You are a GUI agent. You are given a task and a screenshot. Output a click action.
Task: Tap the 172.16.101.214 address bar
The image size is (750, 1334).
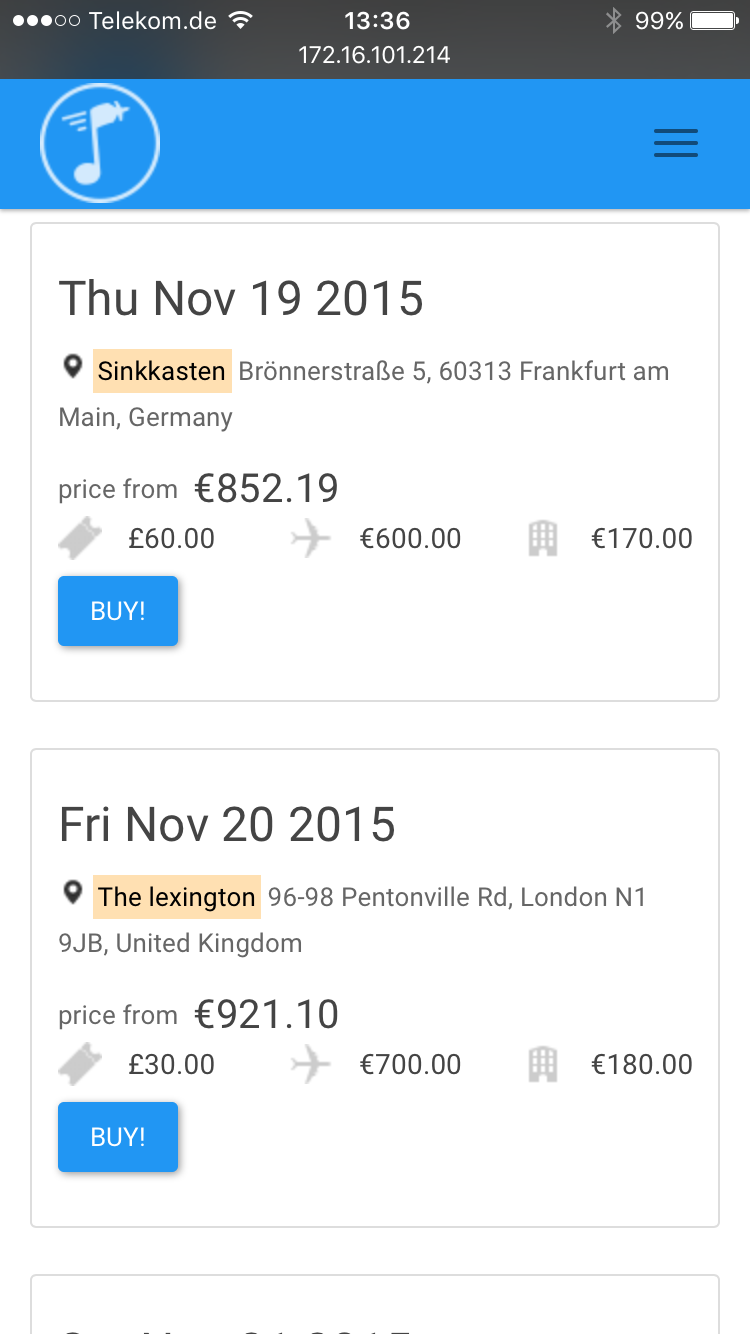(375, 55)
